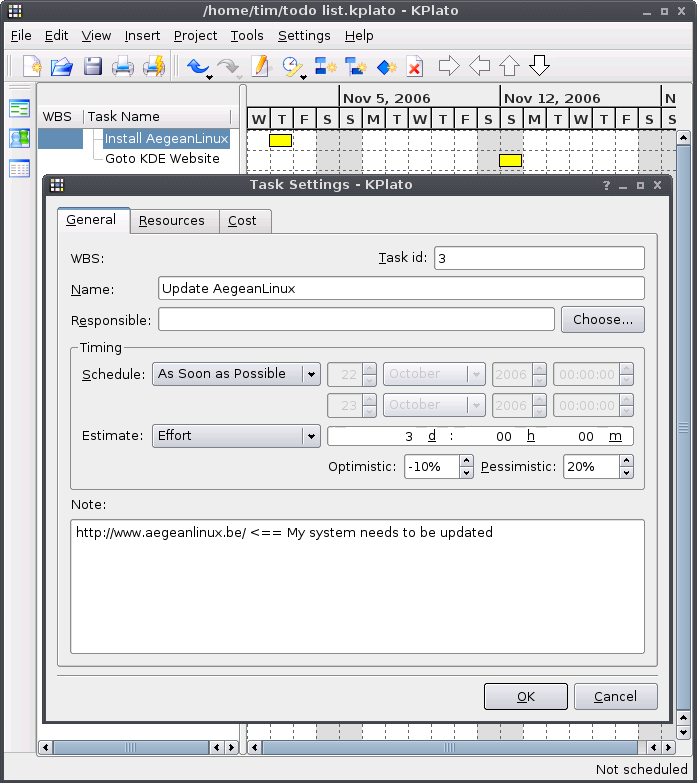Click the Add Task toolbar icon
The image size is (697, 783).
coord(326,66)
